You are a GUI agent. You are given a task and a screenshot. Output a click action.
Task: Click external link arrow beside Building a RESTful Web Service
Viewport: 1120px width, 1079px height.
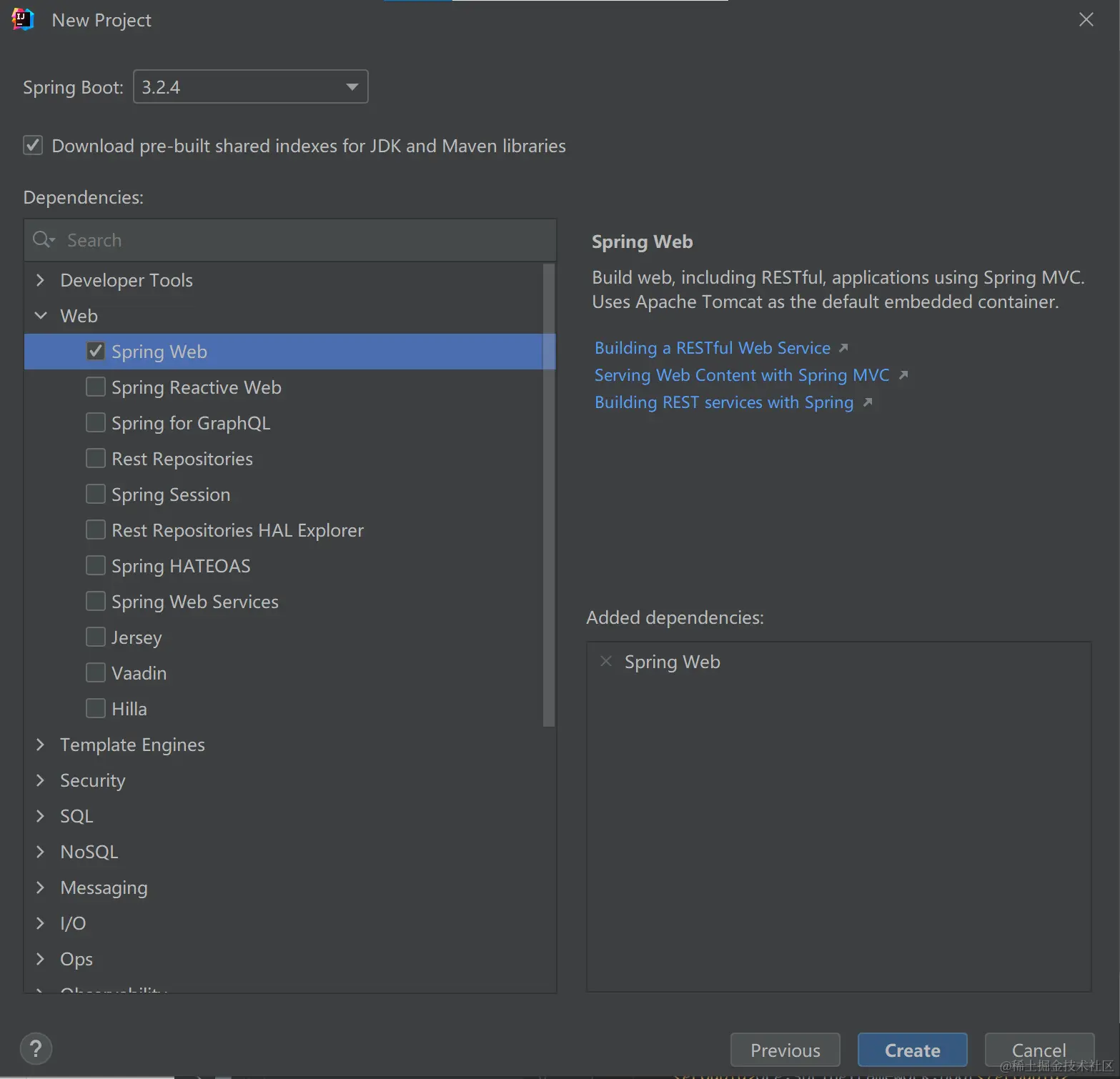point(843,348)
